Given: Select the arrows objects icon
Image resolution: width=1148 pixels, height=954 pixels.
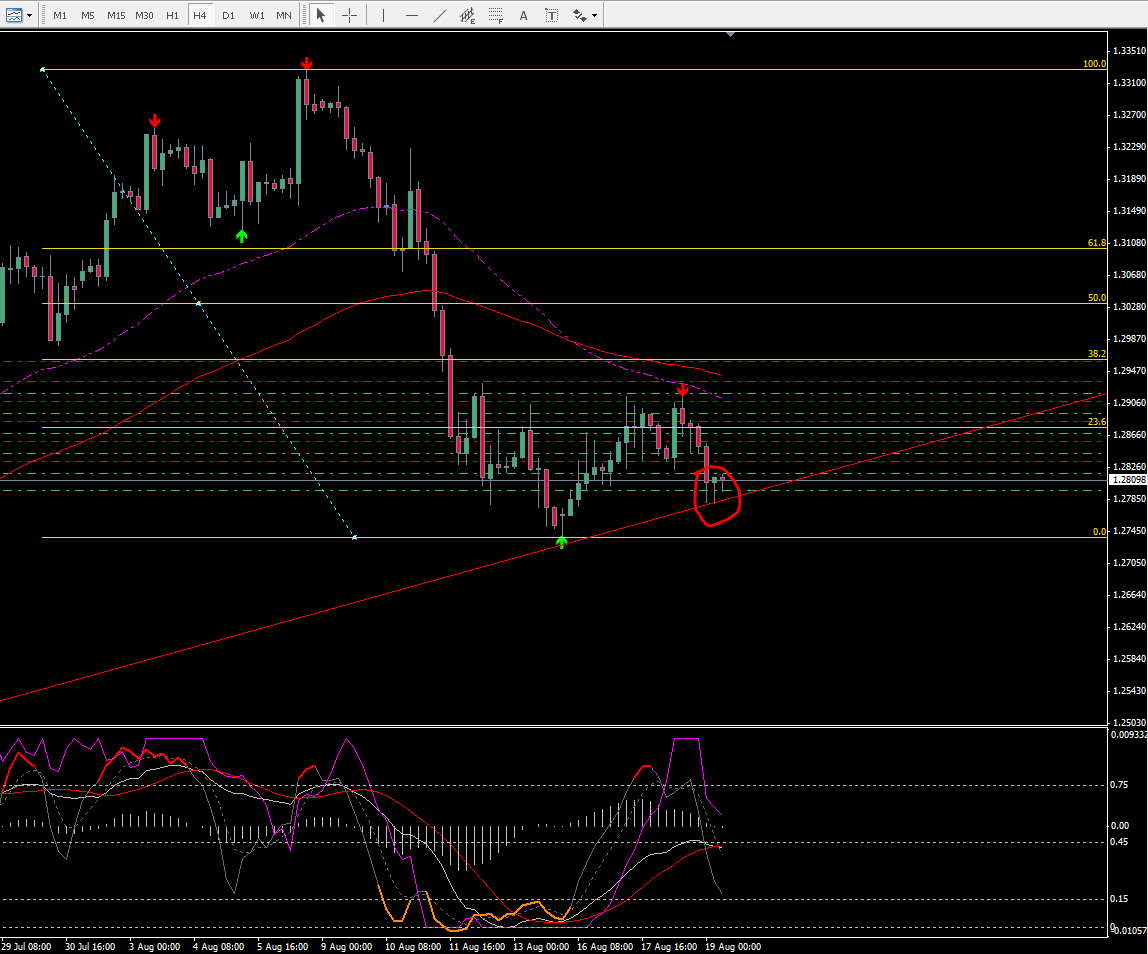Looking at the screenshot, I should [580, 15].
